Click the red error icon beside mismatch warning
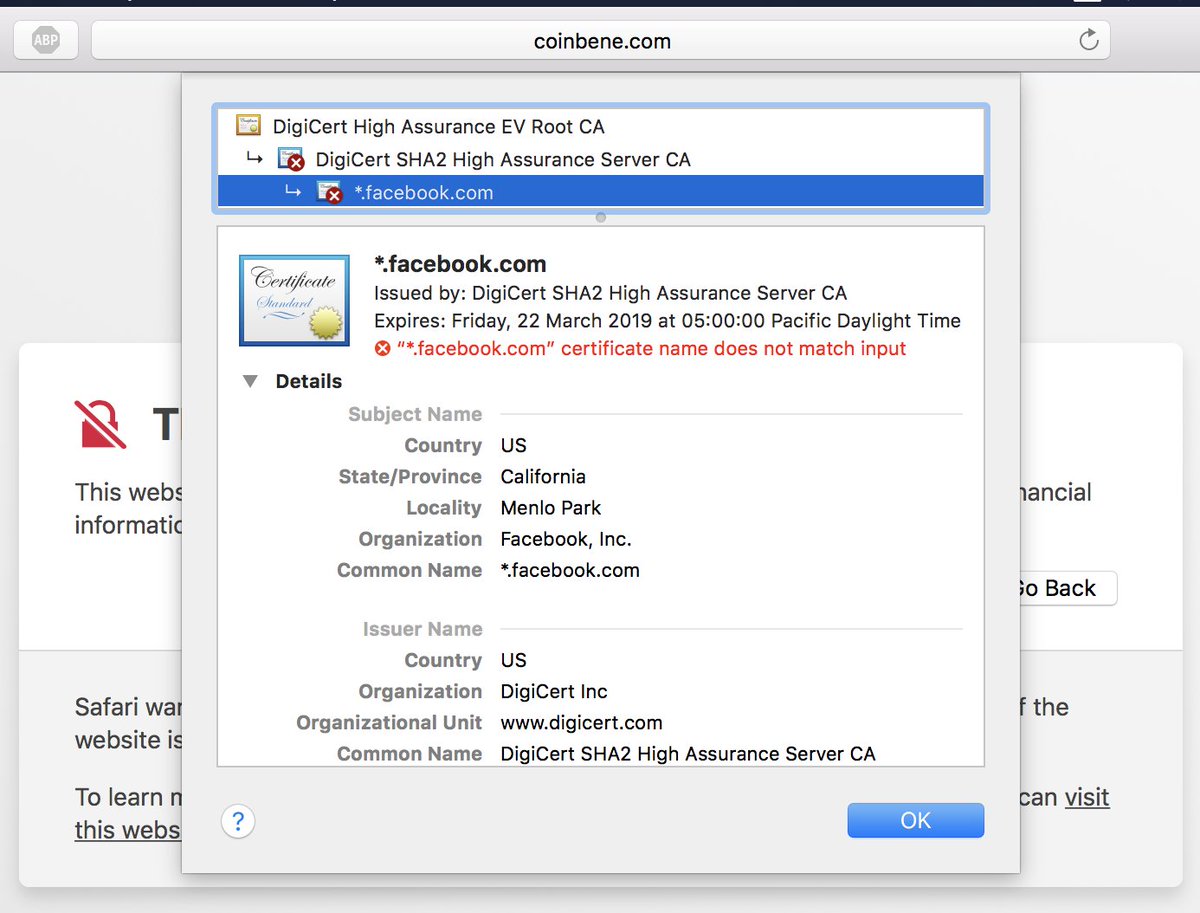This screenshot has width=1200, height=913. click(x=382, y=349)
